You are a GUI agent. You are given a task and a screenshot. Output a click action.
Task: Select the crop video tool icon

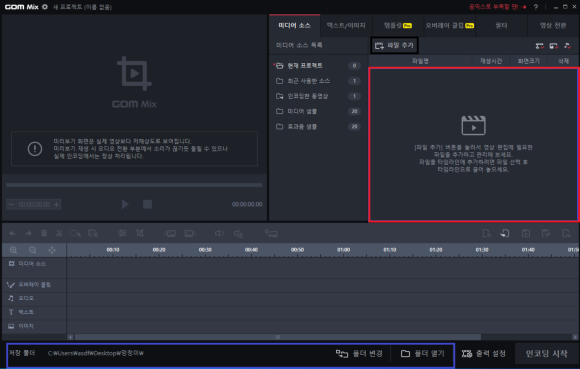point(140,233)
